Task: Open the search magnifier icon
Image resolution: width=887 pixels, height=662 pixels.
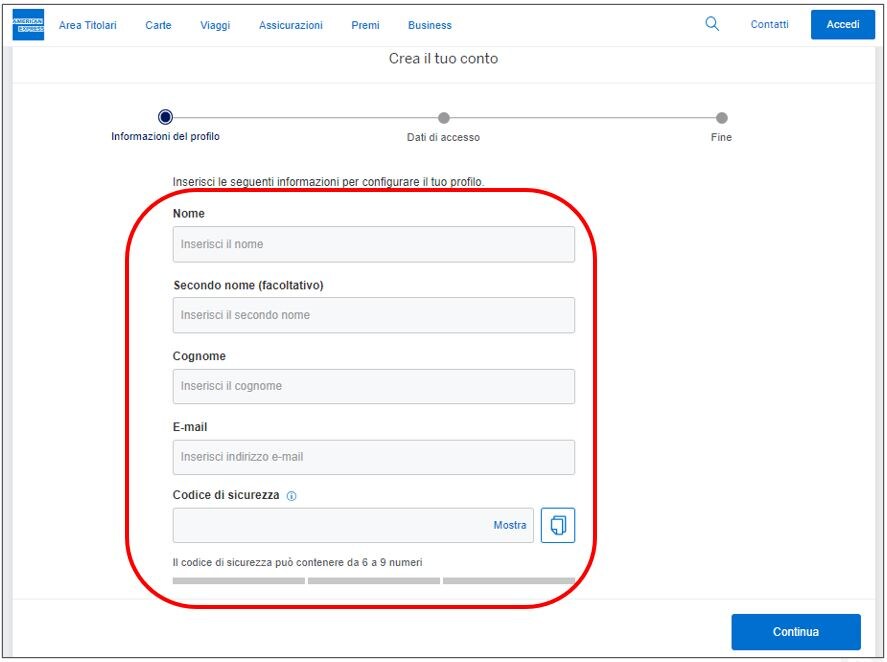Action: pos(712,24)
